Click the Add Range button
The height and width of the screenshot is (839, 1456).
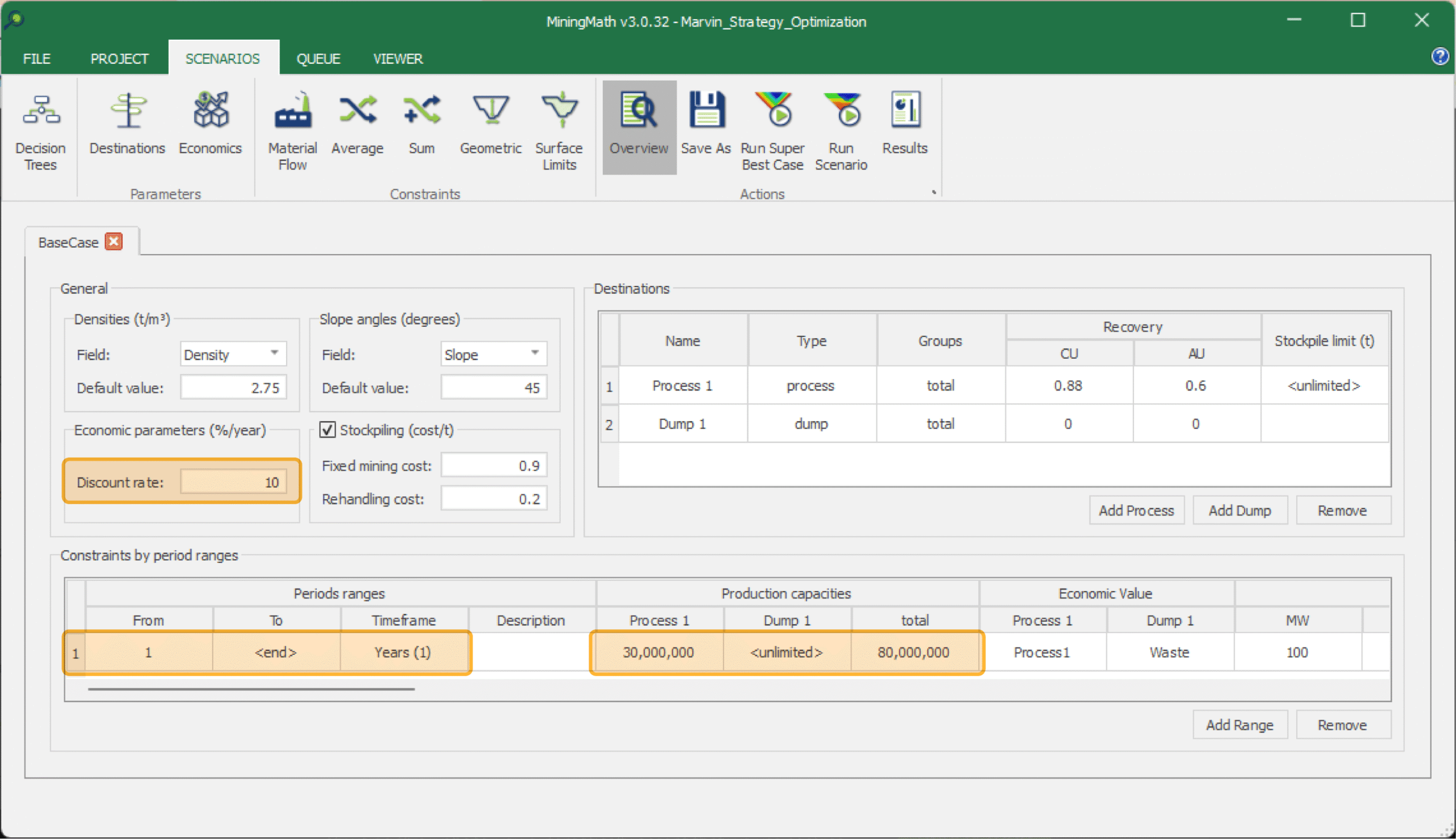(1239, 725)
